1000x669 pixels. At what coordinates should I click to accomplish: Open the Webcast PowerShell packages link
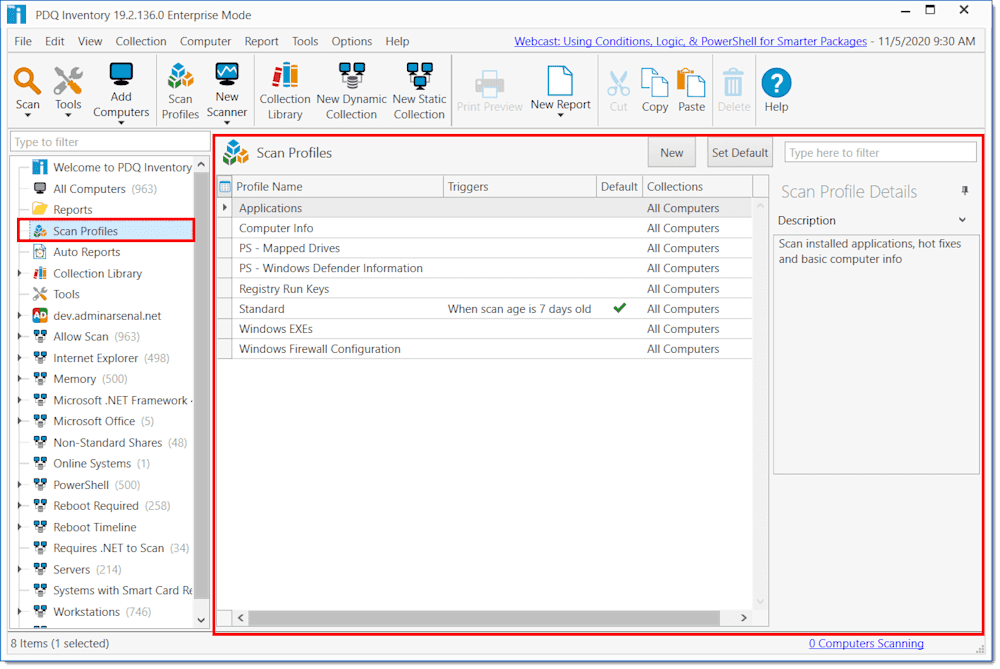pyautogui.click(x=691, y=41)
